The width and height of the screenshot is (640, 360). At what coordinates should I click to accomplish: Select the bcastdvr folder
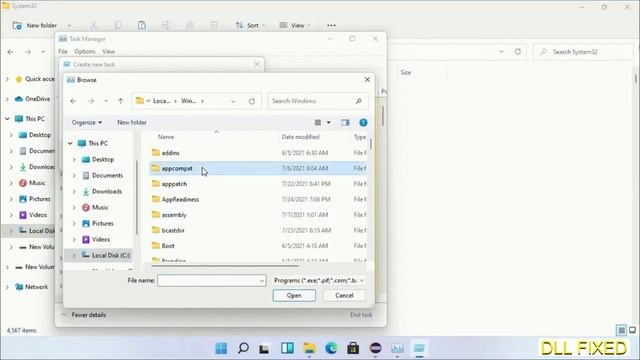(x=258, y=230)
